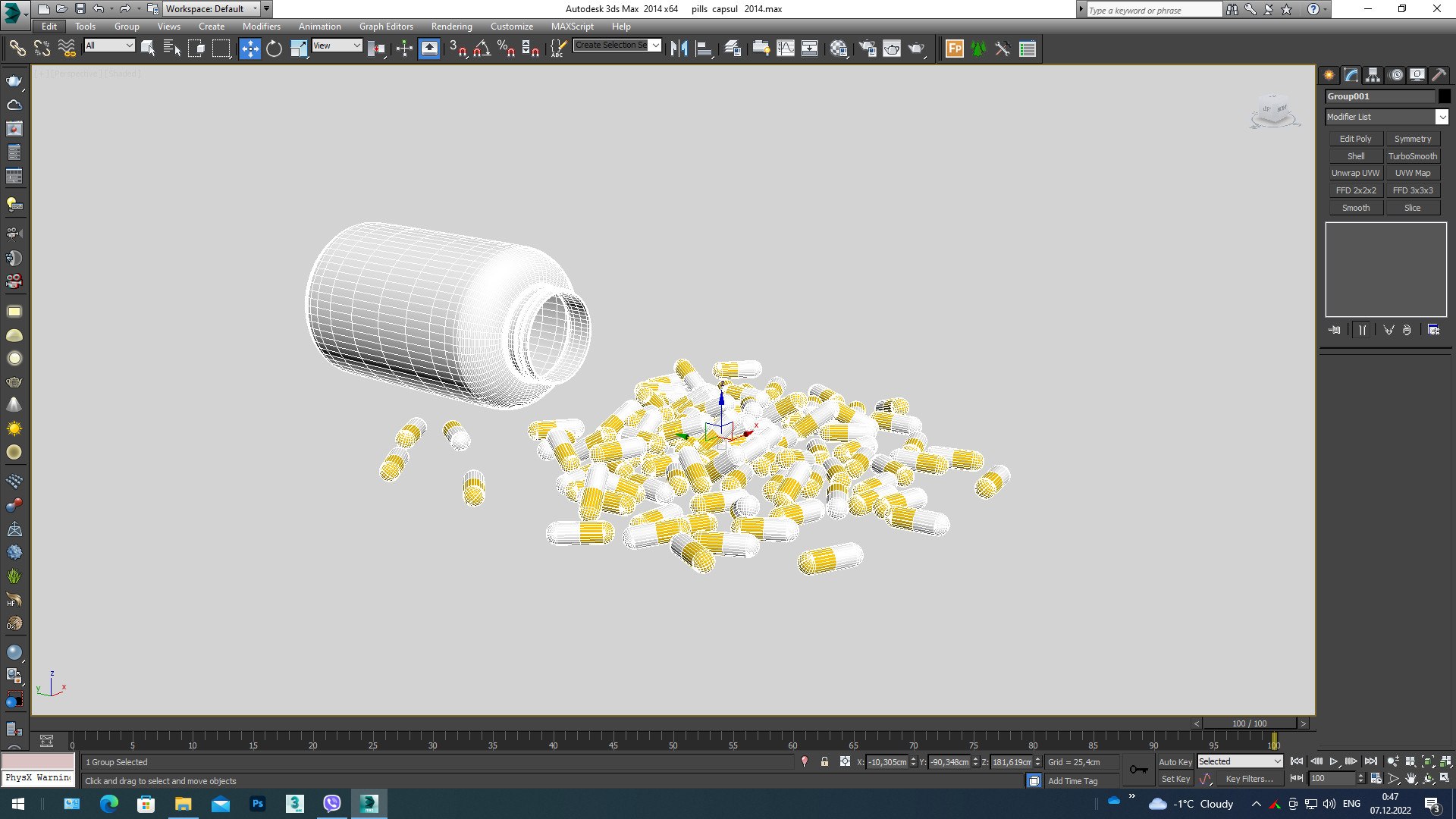Open Key Filters dialog
Viewport: 1456px width, 819px height.
pyautogui.click(x=1249, y=779)
